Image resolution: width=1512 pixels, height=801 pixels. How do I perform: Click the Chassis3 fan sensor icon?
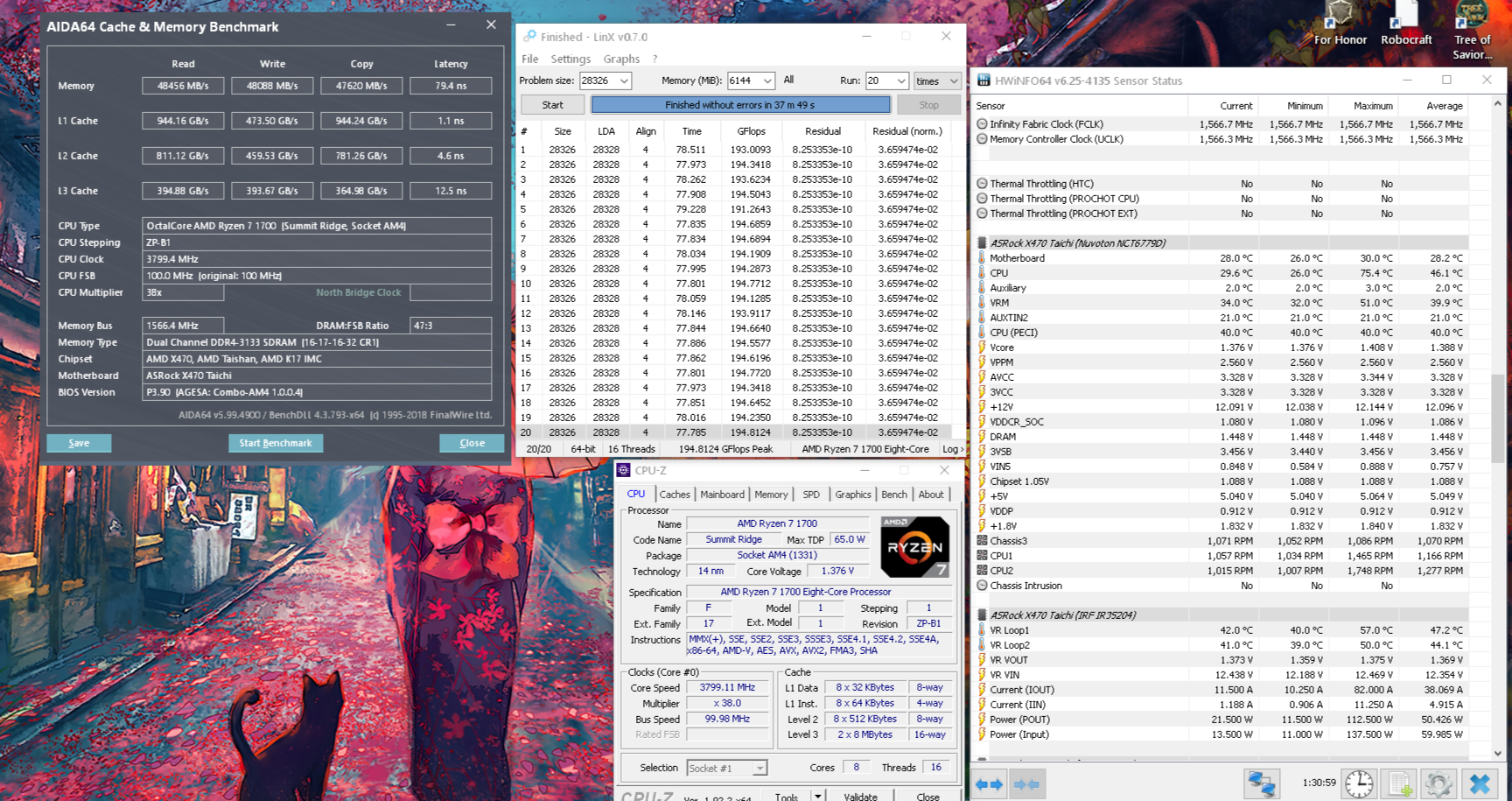click(x=982, y=541)
